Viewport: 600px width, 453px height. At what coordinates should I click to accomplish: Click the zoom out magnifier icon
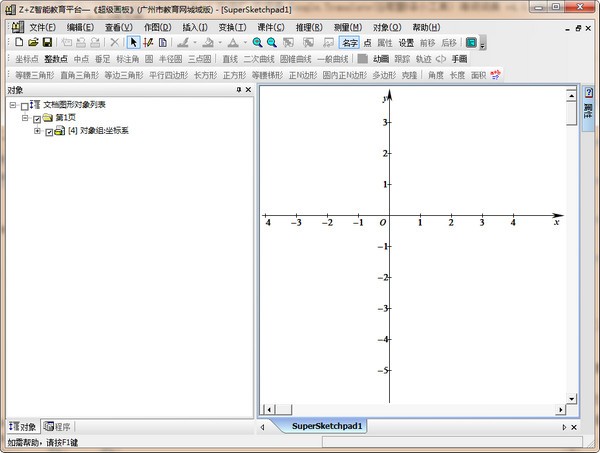(x=271, y=43)
